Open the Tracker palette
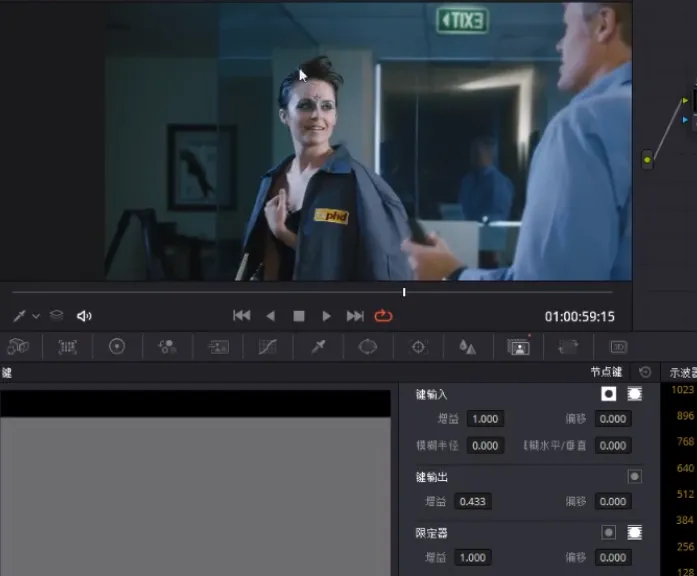The width and height of the screenshot is (697, 576). tap(418, 347)
